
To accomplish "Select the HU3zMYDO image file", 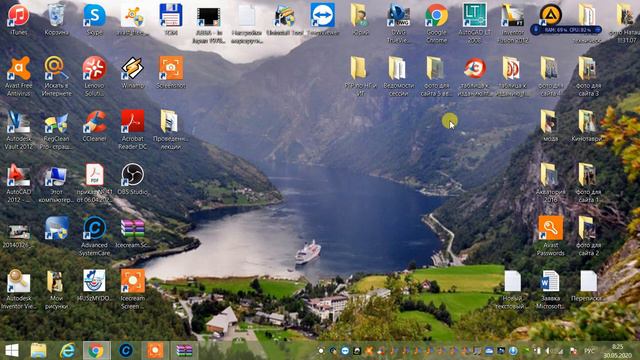I will click(94, 286).
